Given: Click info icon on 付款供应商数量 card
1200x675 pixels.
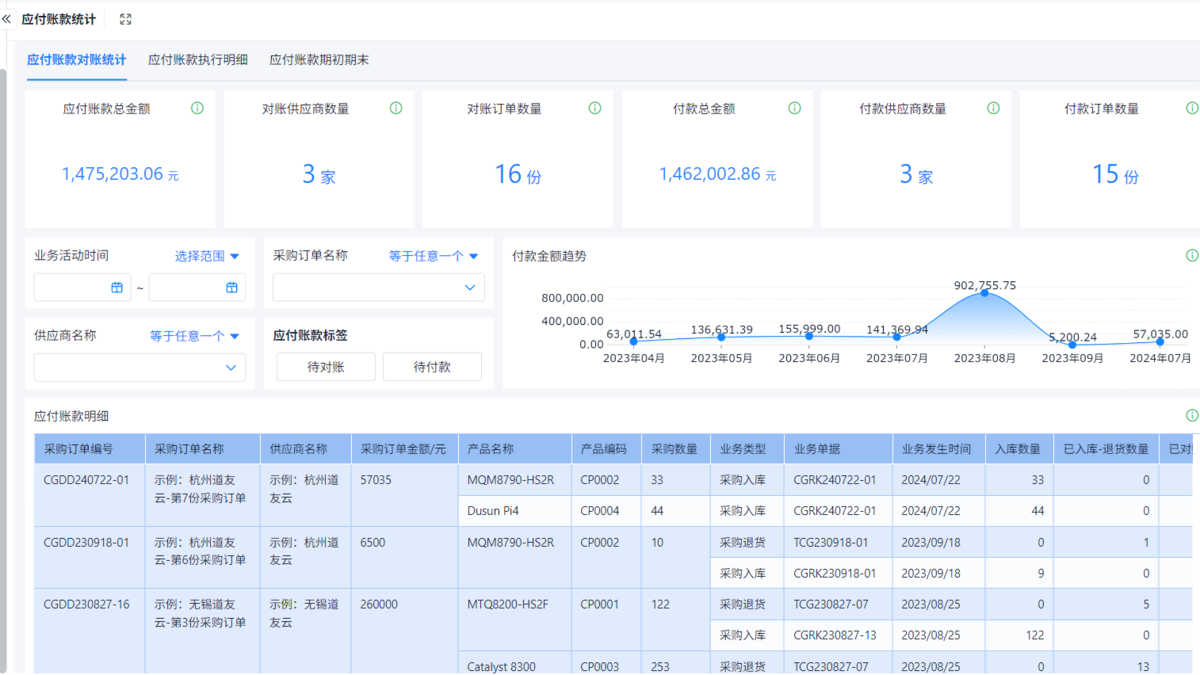Looking at the screenshot, I should tap(993, 108).
